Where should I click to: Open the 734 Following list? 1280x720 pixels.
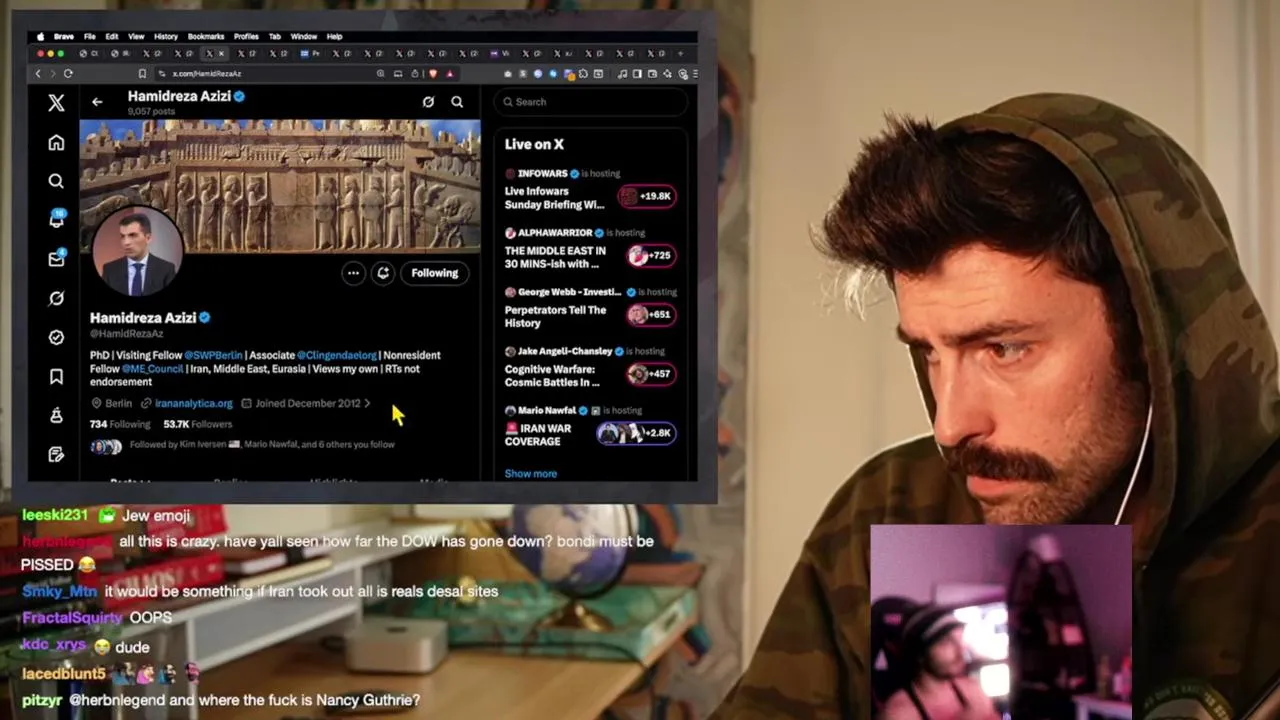[x=120, y=424]
